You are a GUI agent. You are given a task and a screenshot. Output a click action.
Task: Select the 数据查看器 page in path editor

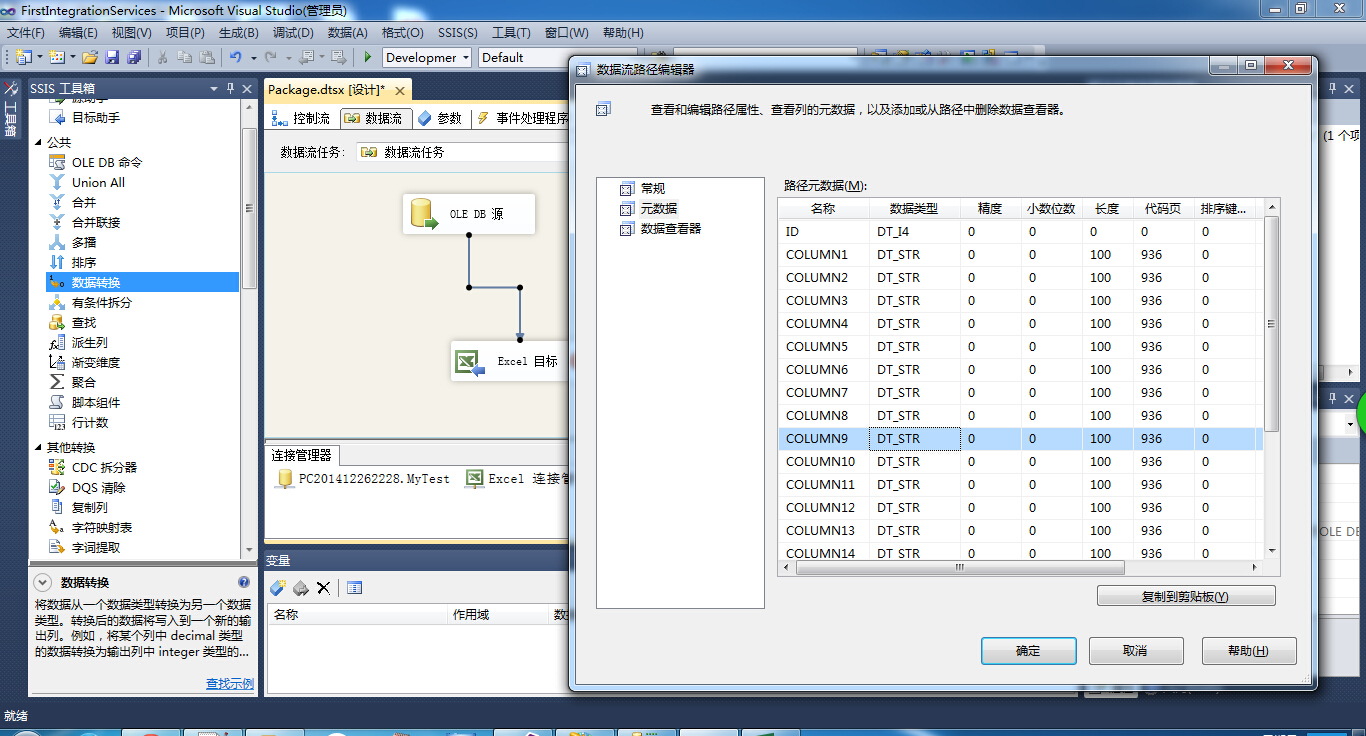670,228
